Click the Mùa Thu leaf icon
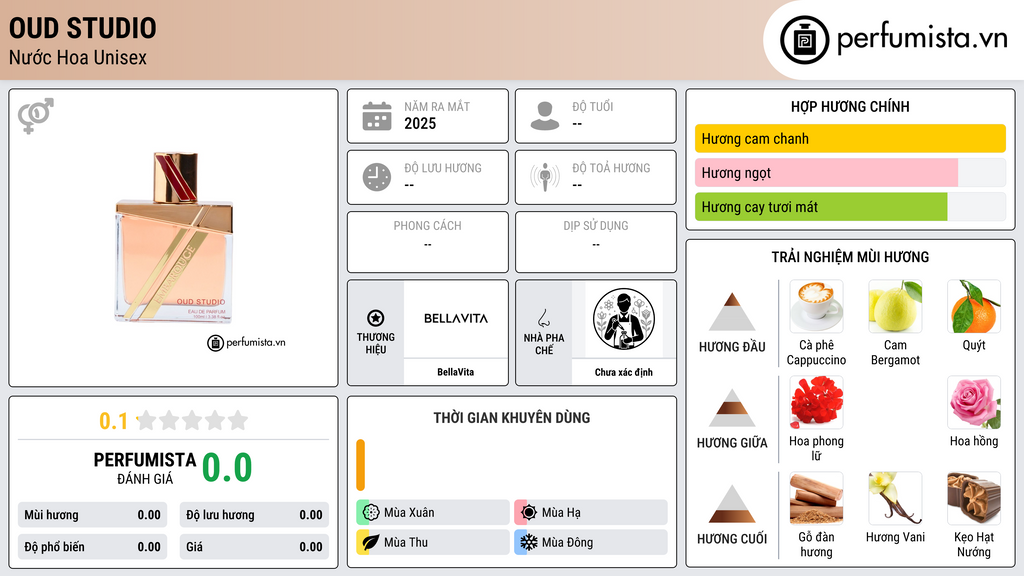The image size is (1024, 576). tap(371, 542)
